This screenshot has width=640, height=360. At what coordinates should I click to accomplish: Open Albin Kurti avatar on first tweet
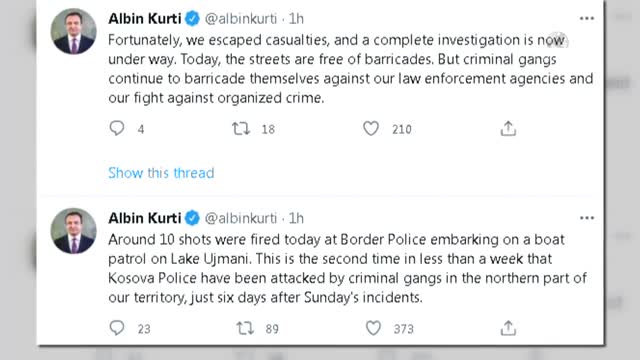73,31
